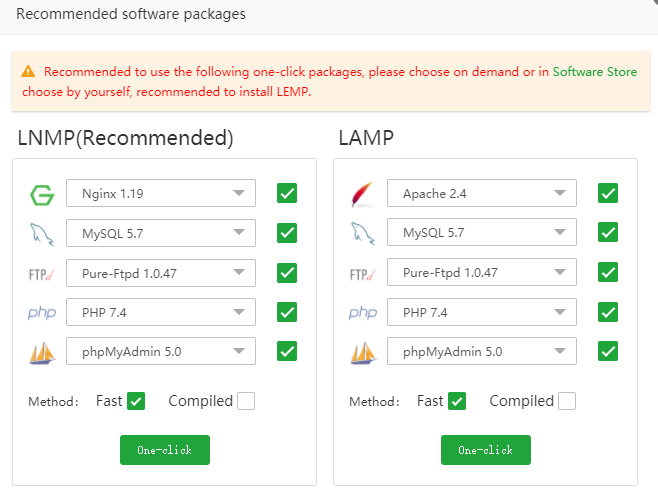Click the phpMyAdmin sailboat icon in LNMP
The width and height of the screenshot is (658, 496).
tap(41, 352)
